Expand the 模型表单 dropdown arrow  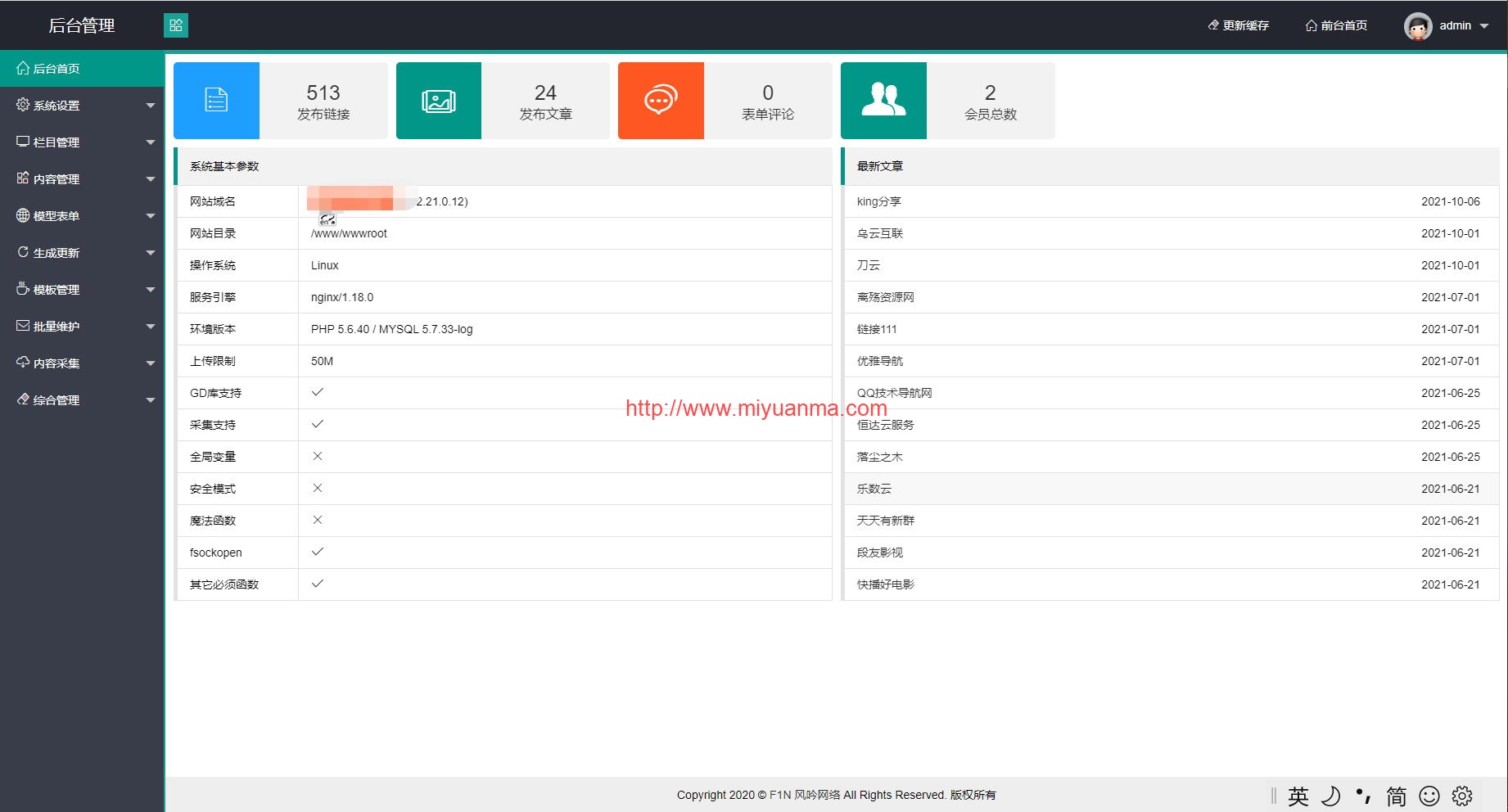(x=151, y=216)
